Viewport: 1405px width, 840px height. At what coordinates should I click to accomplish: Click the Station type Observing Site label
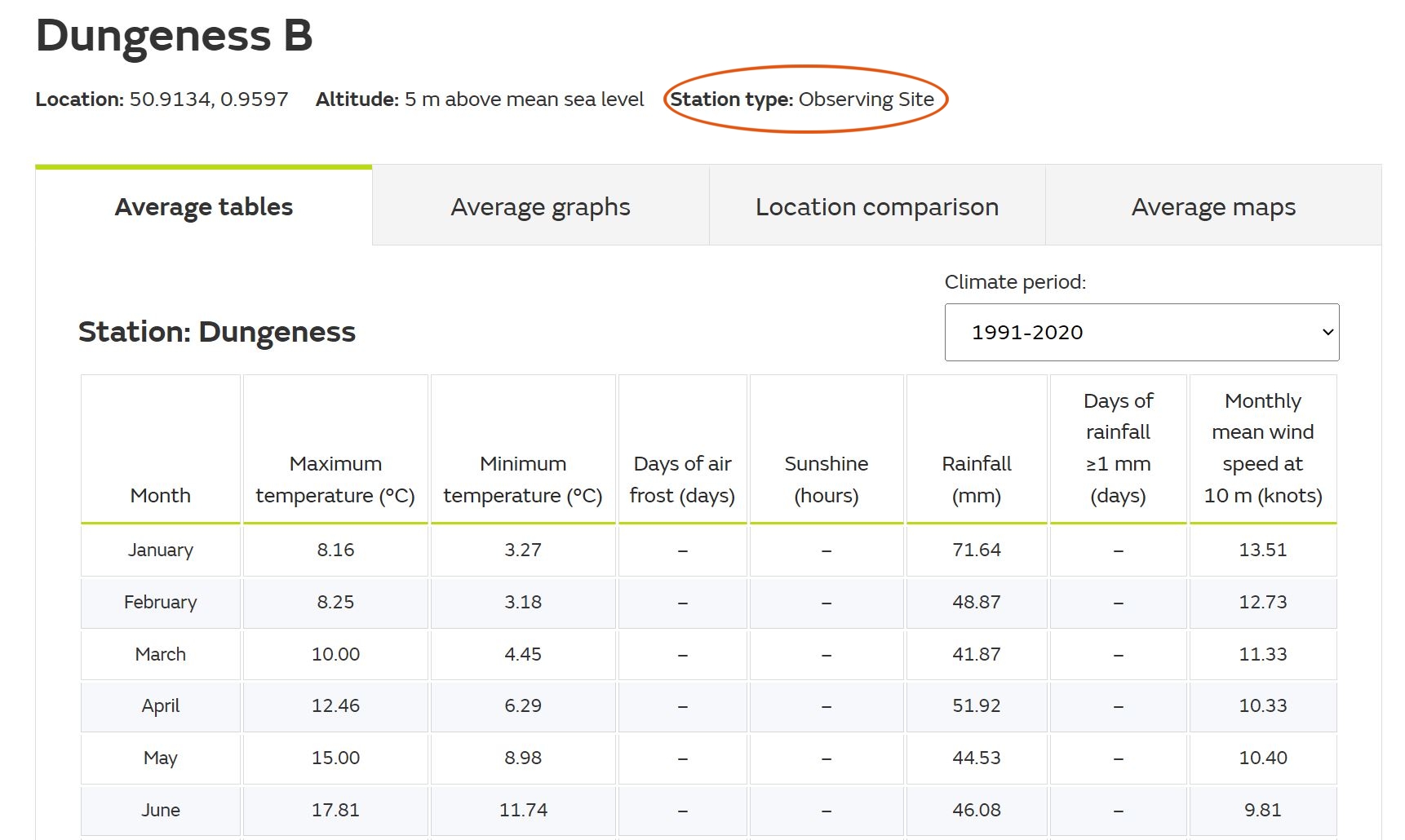[802, 99]
